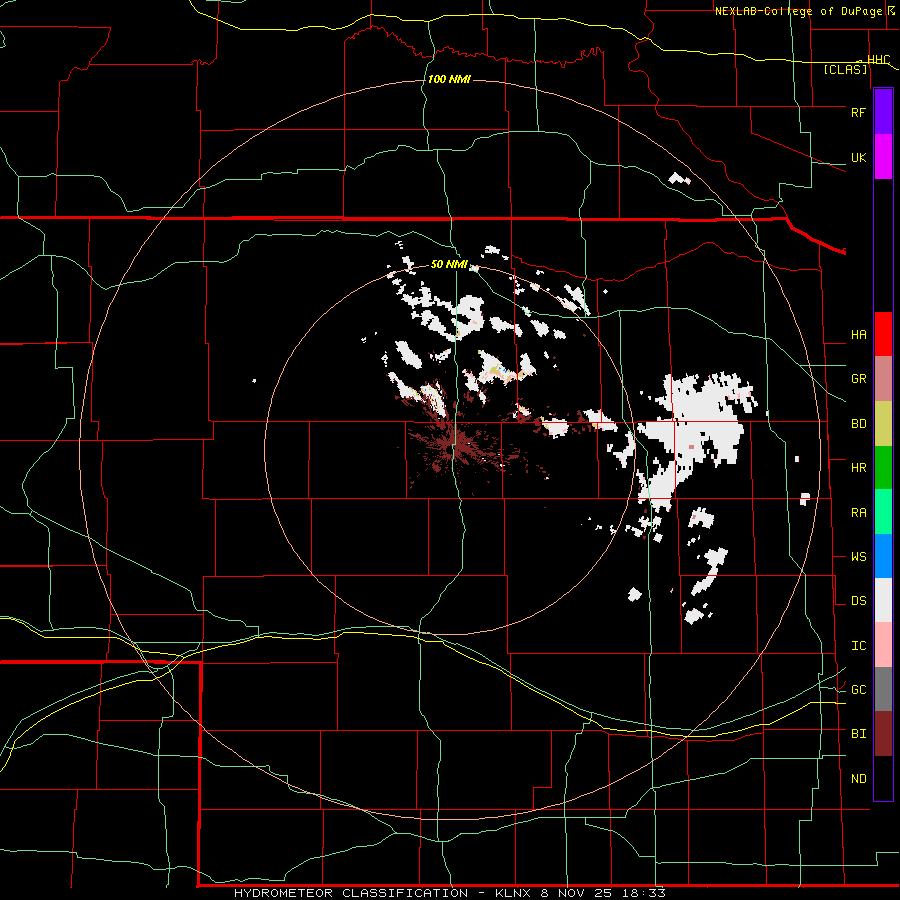Click the brown BI biological legend swatch
This screenshot has width=900, height=900.
[883, 734]
